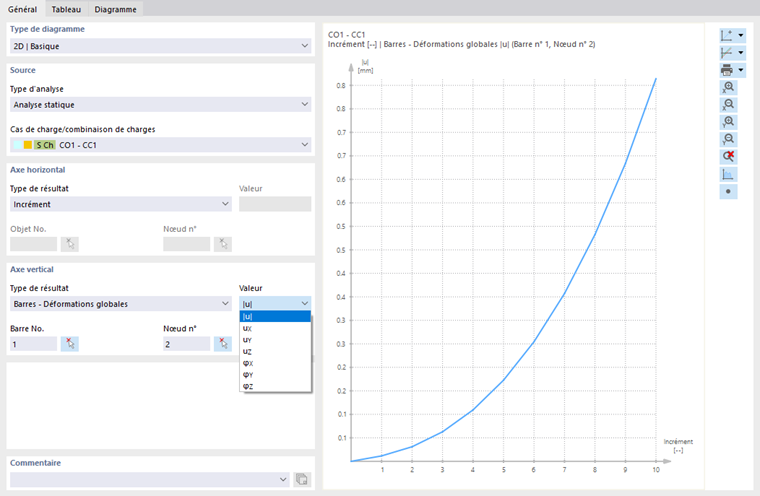
Task: Open the Type d'analyse dropdown
Action: (x=160, y=105)
